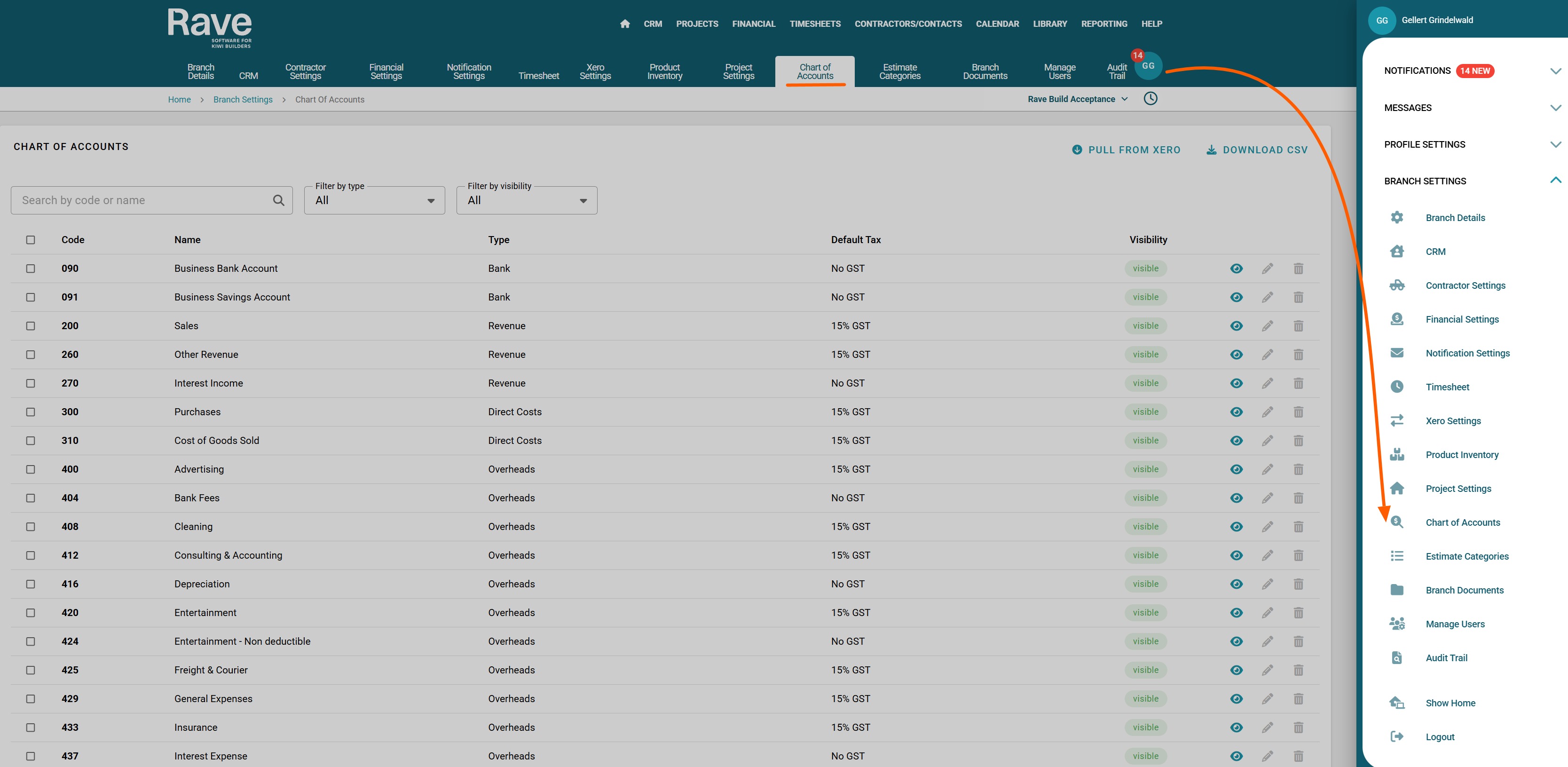Delete the Bank Fees account with trash icon
Screen dimensions: 1568x767
click(1298, 498)
